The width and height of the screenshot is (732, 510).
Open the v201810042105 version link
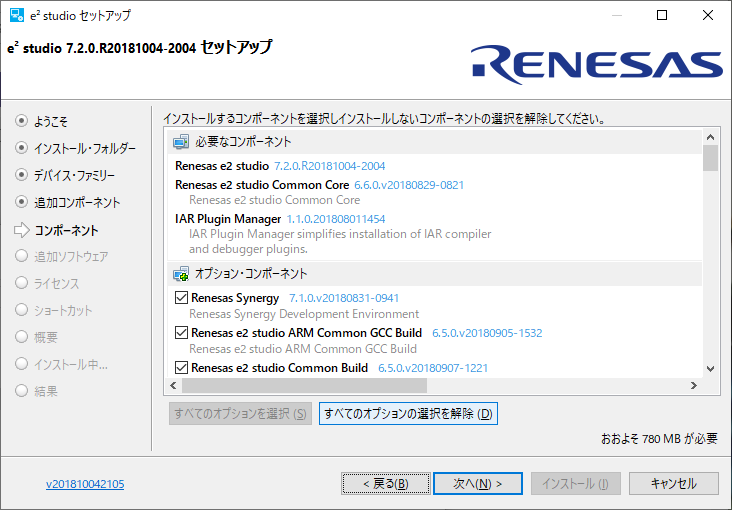coord(85,484)
